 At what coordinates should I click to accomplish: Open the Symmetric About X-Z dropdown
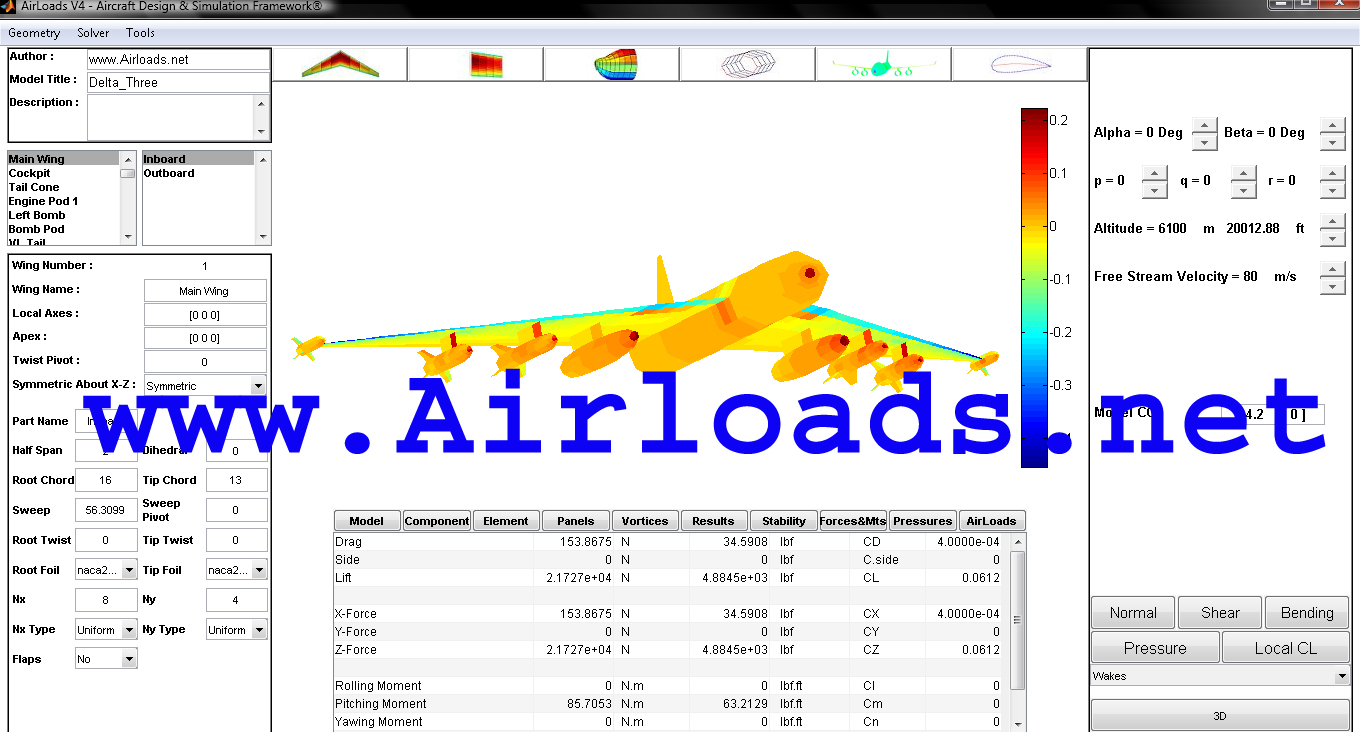coord(258,386)
